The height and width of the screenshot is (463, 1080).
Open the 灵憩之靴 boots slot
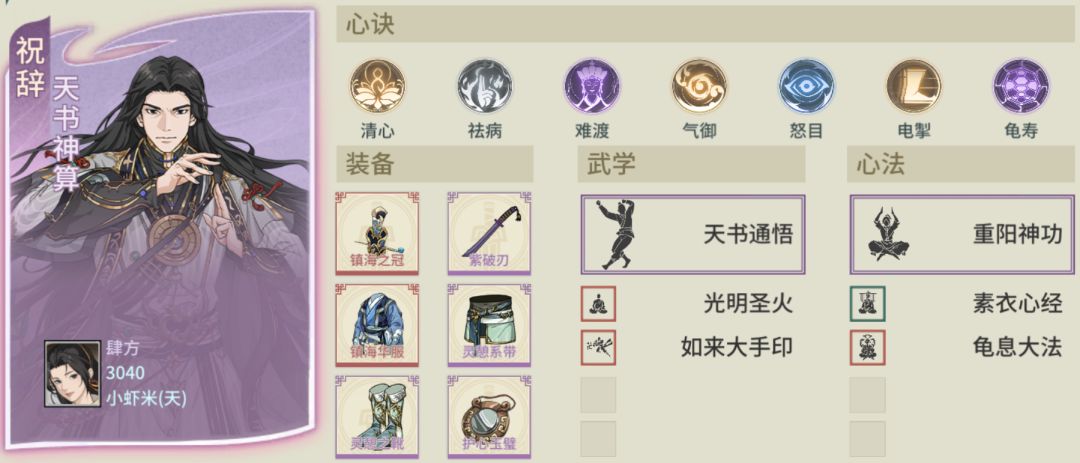pos(377,417)
